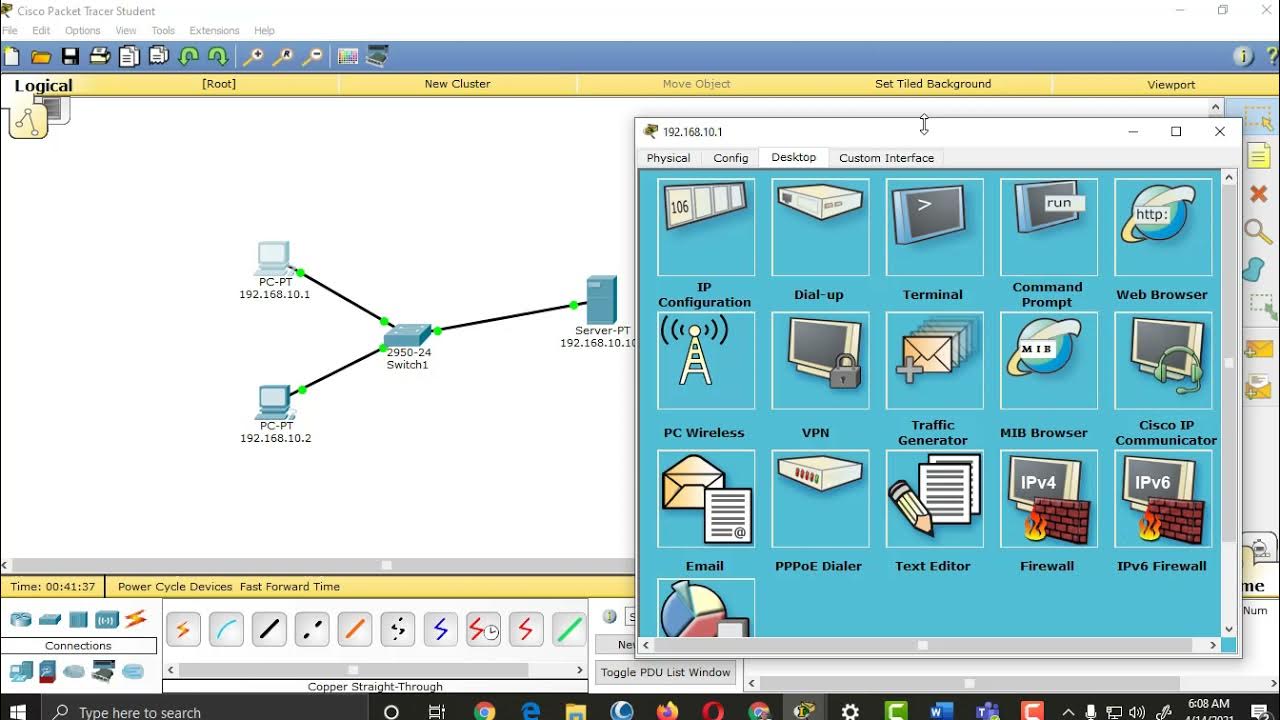Switch to the Config tab

tap(731, 158)
